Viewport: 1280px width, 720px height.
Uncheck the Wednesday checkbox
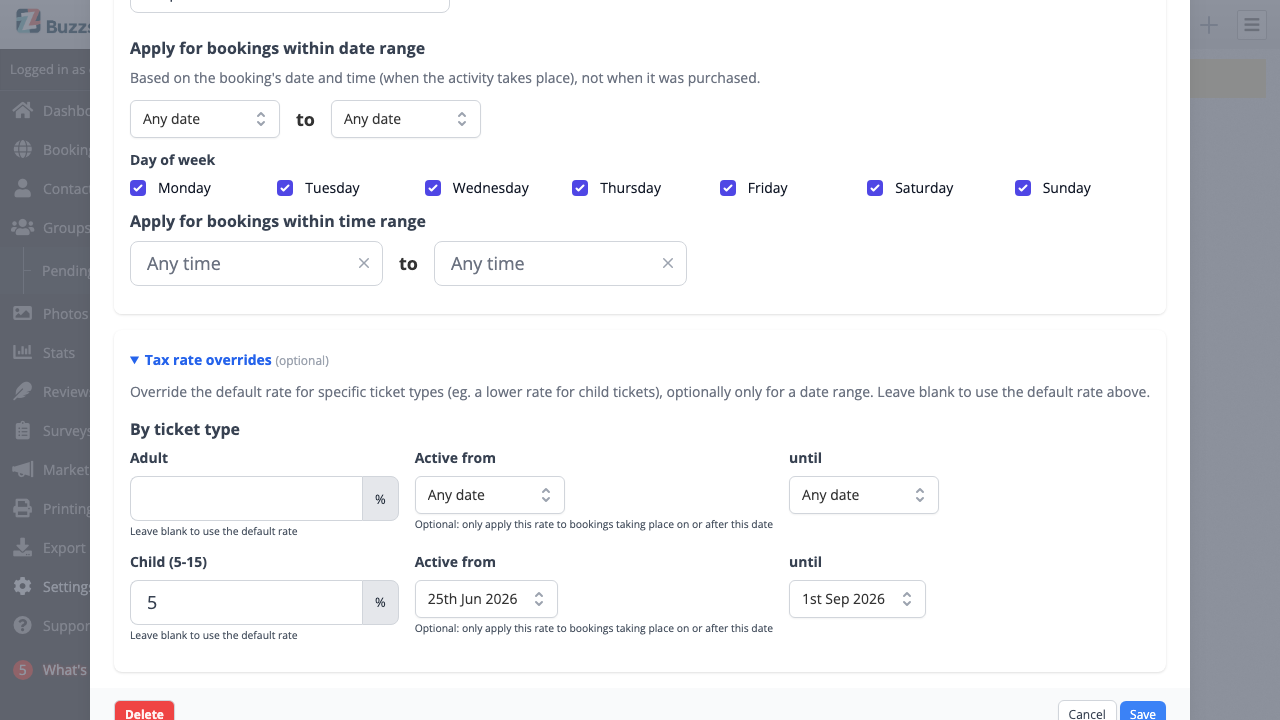433,188
